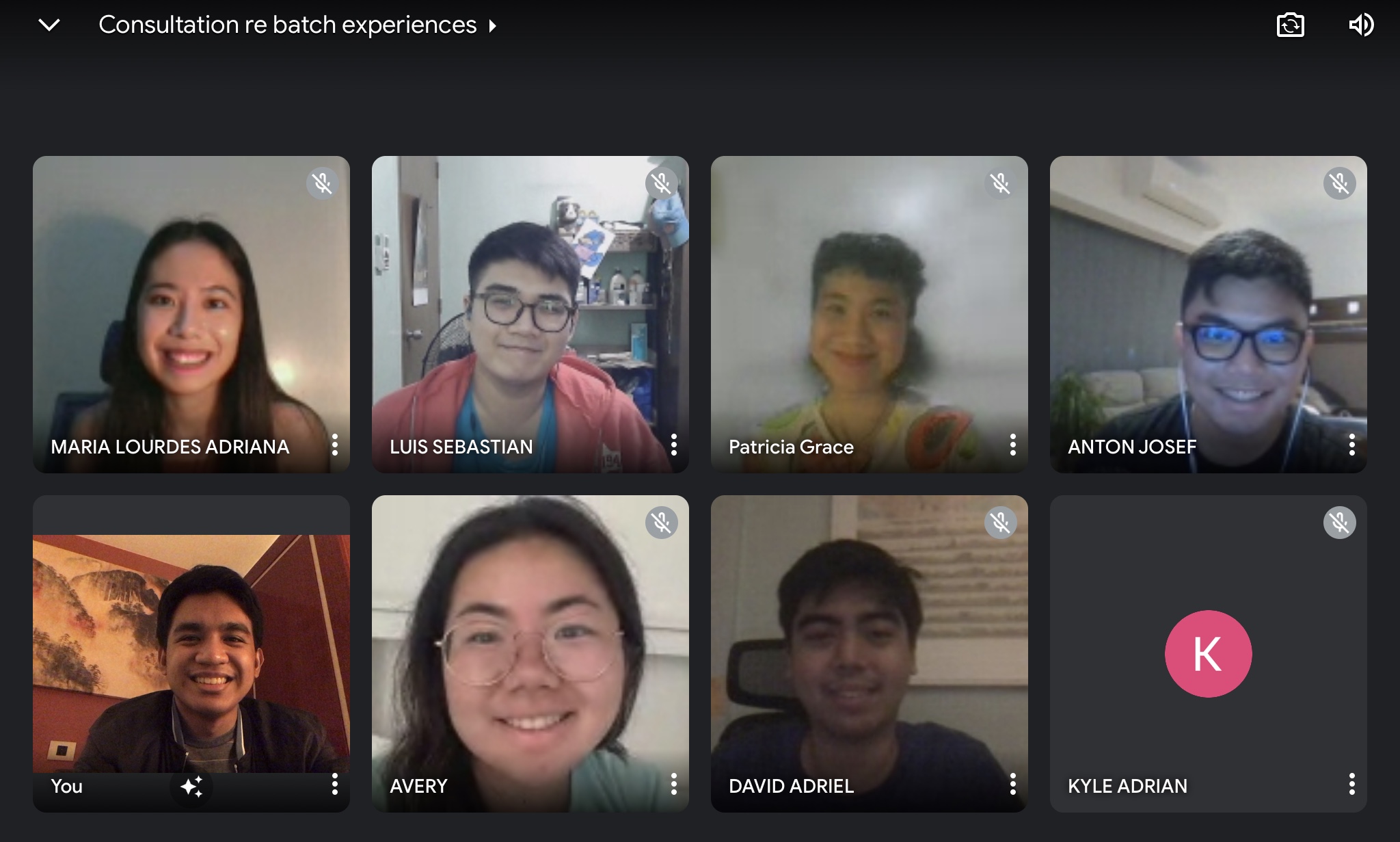Screen dimensions: 1400x842
Task: Open the three-dot menu for Luis Sebastian
Action: (x=673, y=445)
